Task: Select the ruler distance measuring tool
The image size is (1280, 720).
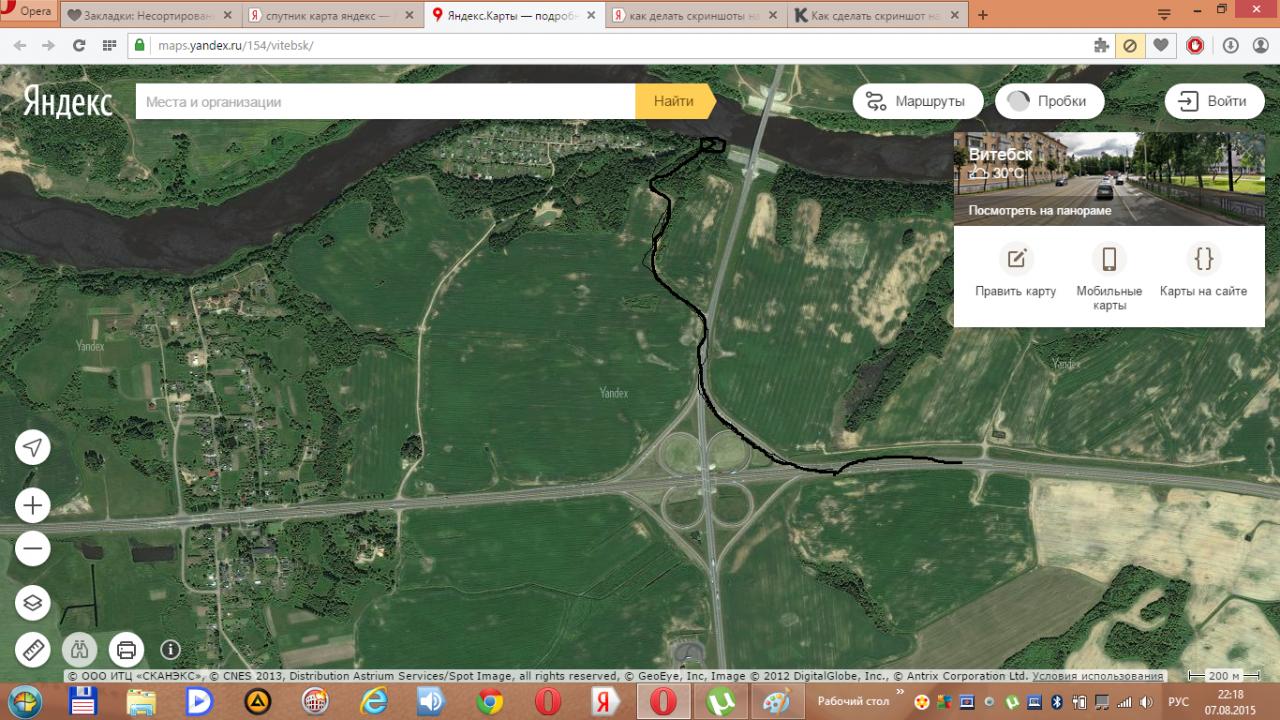Action: [33, 650]
